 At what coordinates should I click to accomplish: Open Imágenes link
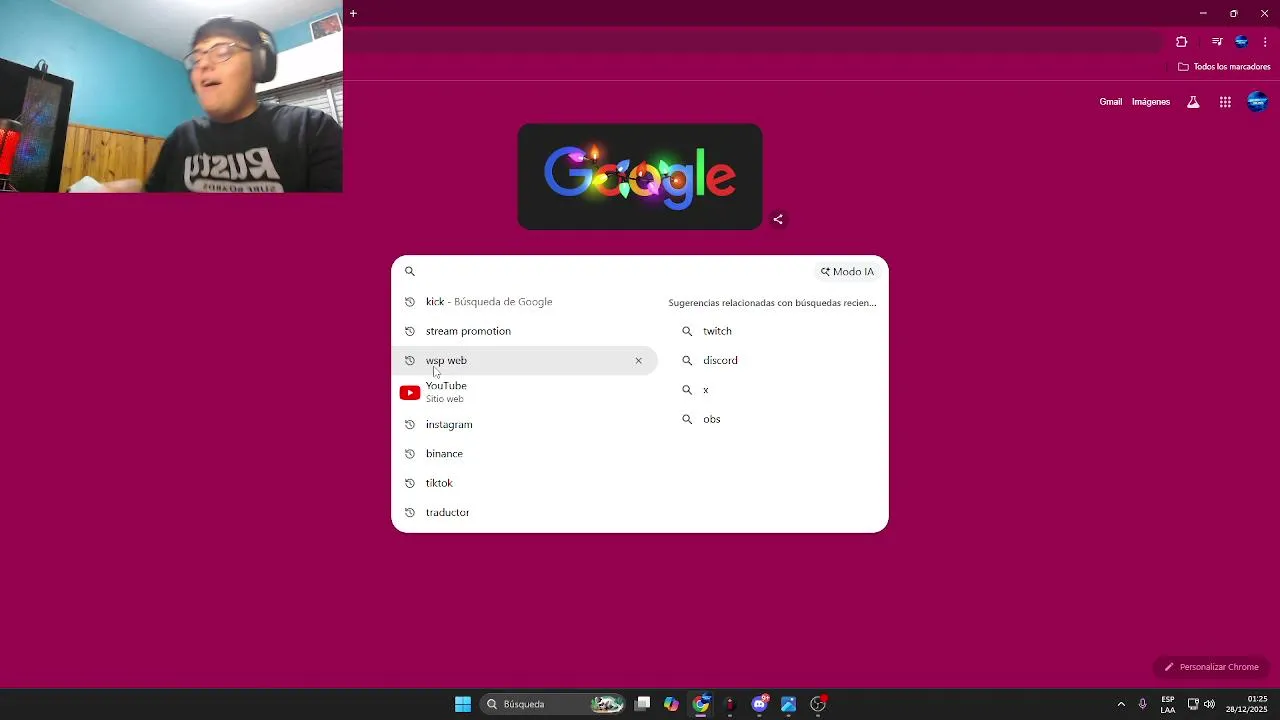click(1151, 102)
